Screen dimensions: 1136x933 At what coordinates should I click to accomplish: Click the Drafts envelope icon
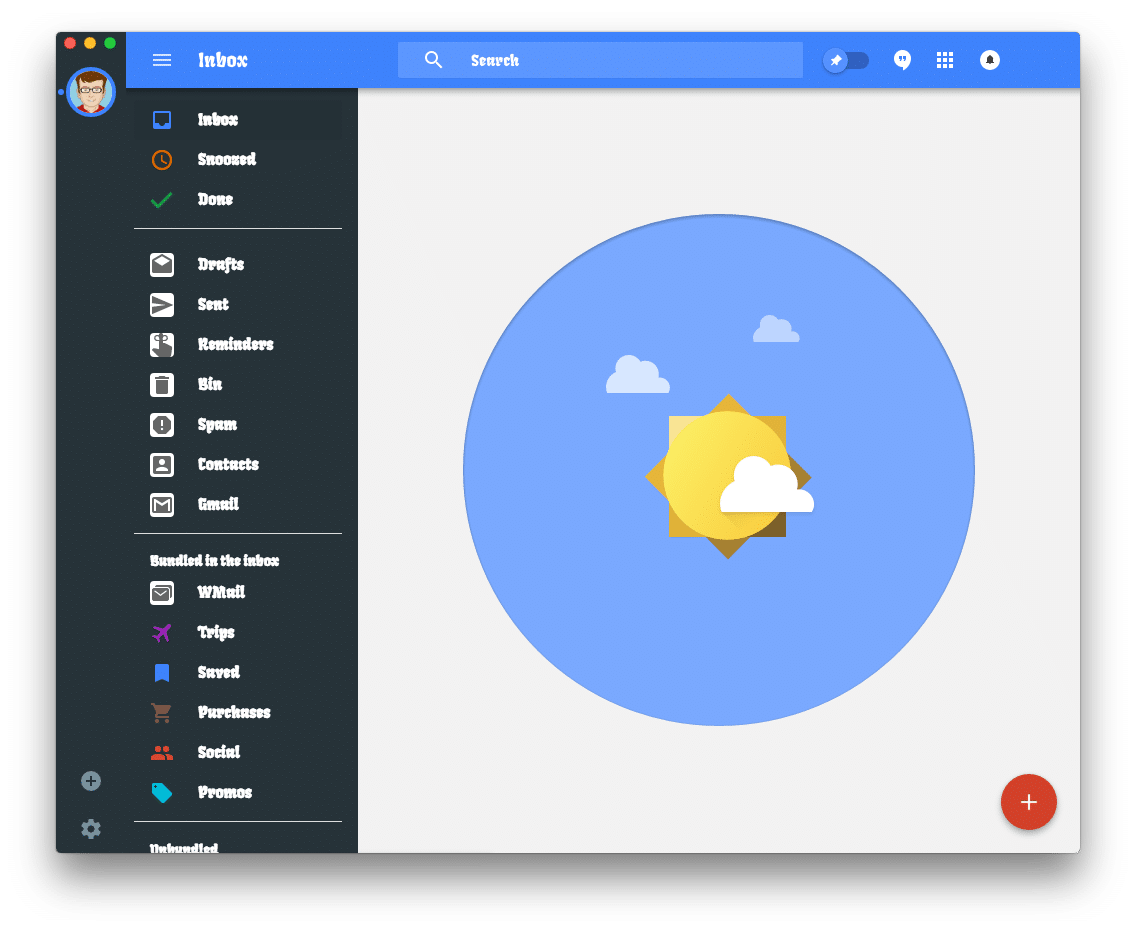pos(162,264)
